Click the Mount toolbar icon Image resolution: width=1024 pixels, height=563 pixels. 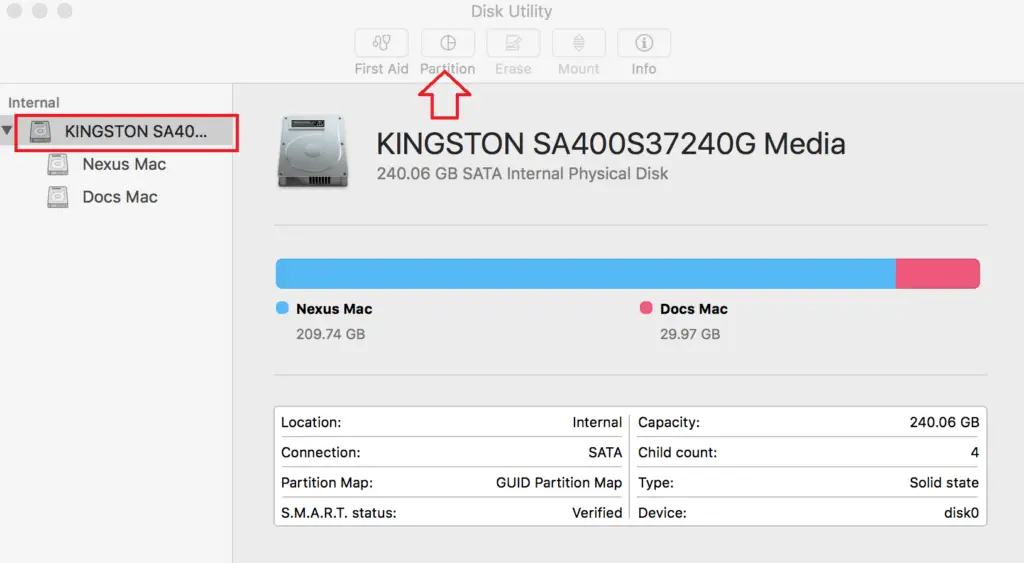click(579, 43)
